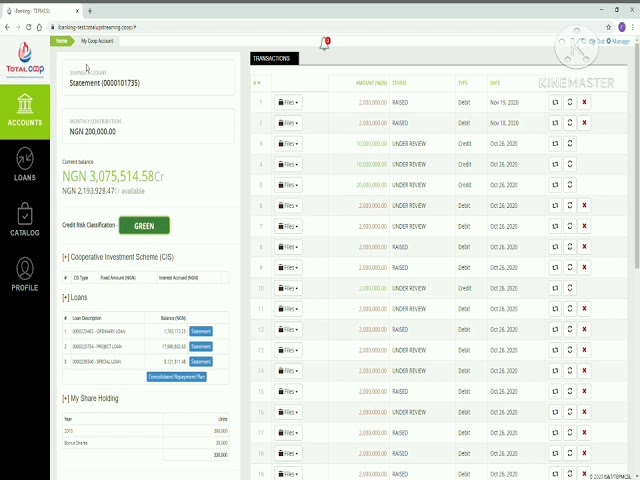
Task: Click the repeat icon on row 7
Action: pos(555,226)
